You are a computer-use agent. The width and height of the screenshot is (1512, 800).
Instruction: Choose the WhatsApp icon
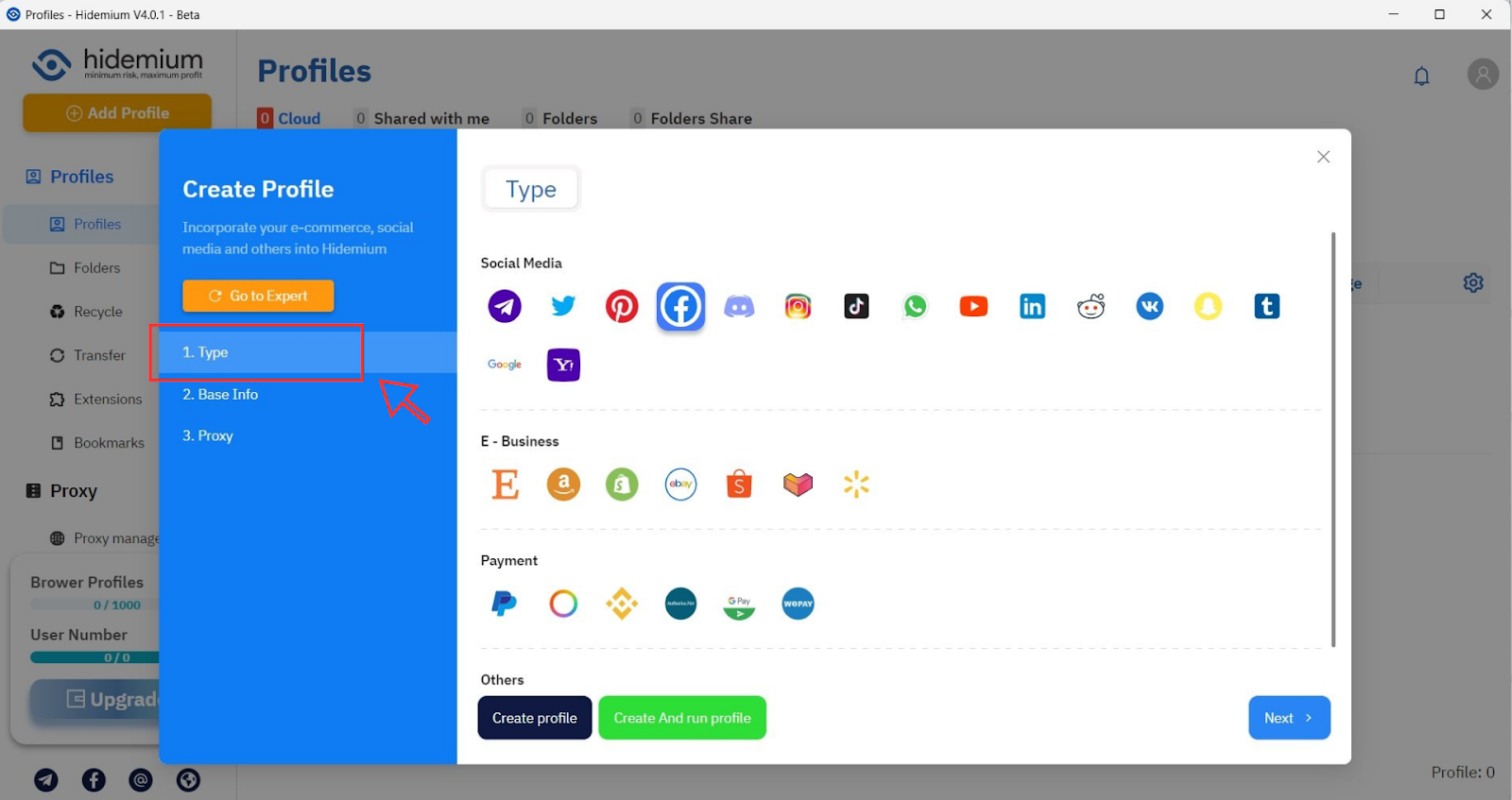915,306
